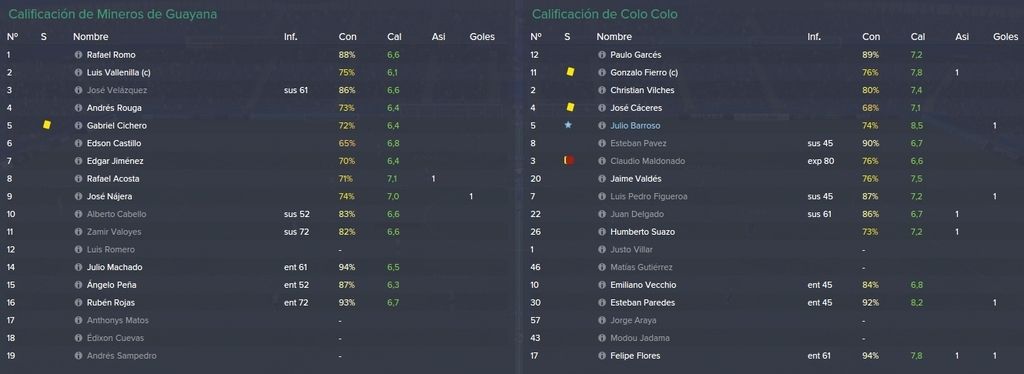Click Claudio Maldonado's red card icon

pyautogui.click(x=569, y=160)
